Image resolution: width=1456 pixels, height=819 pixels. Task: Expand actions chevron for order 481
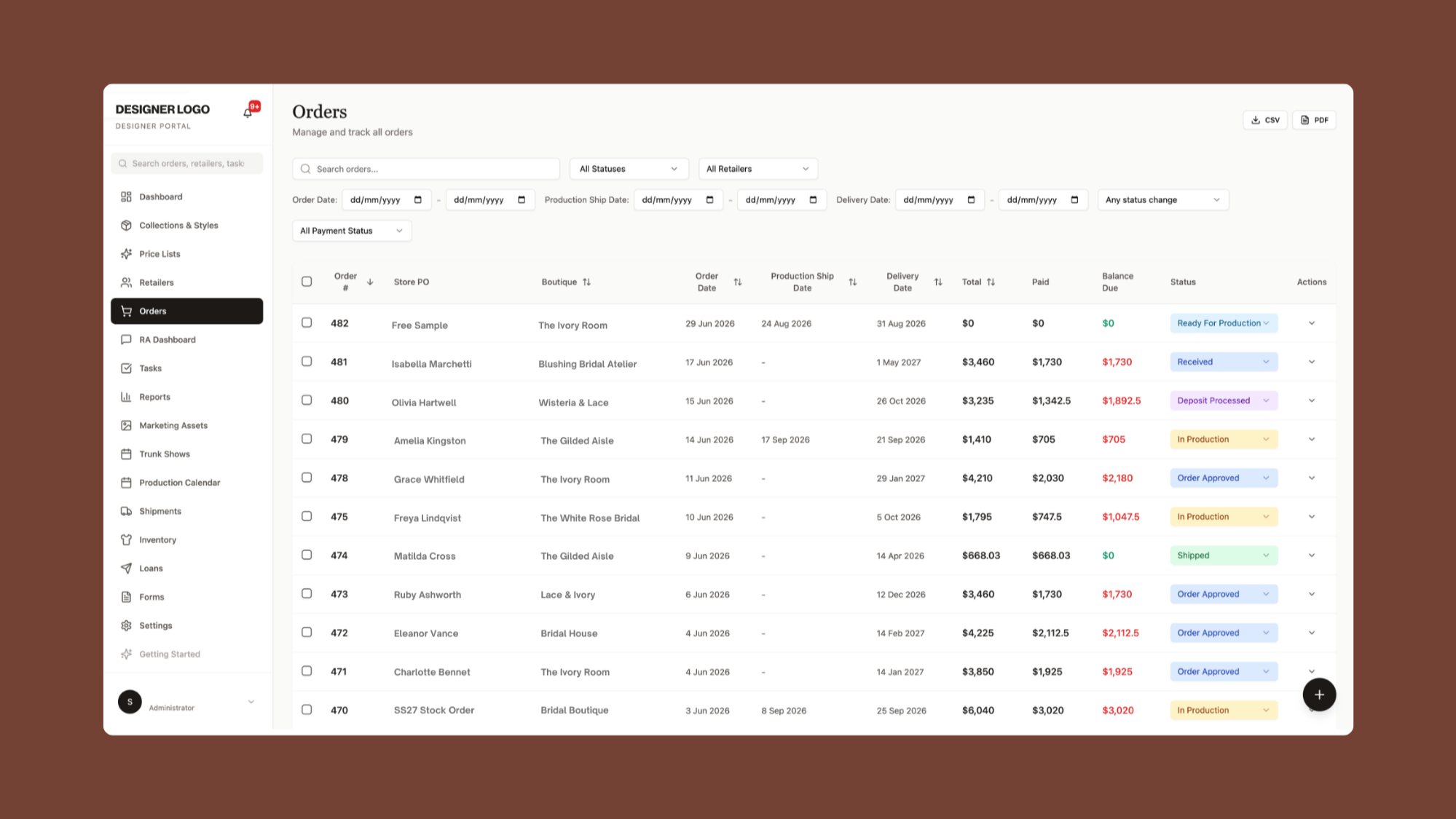1312,362
